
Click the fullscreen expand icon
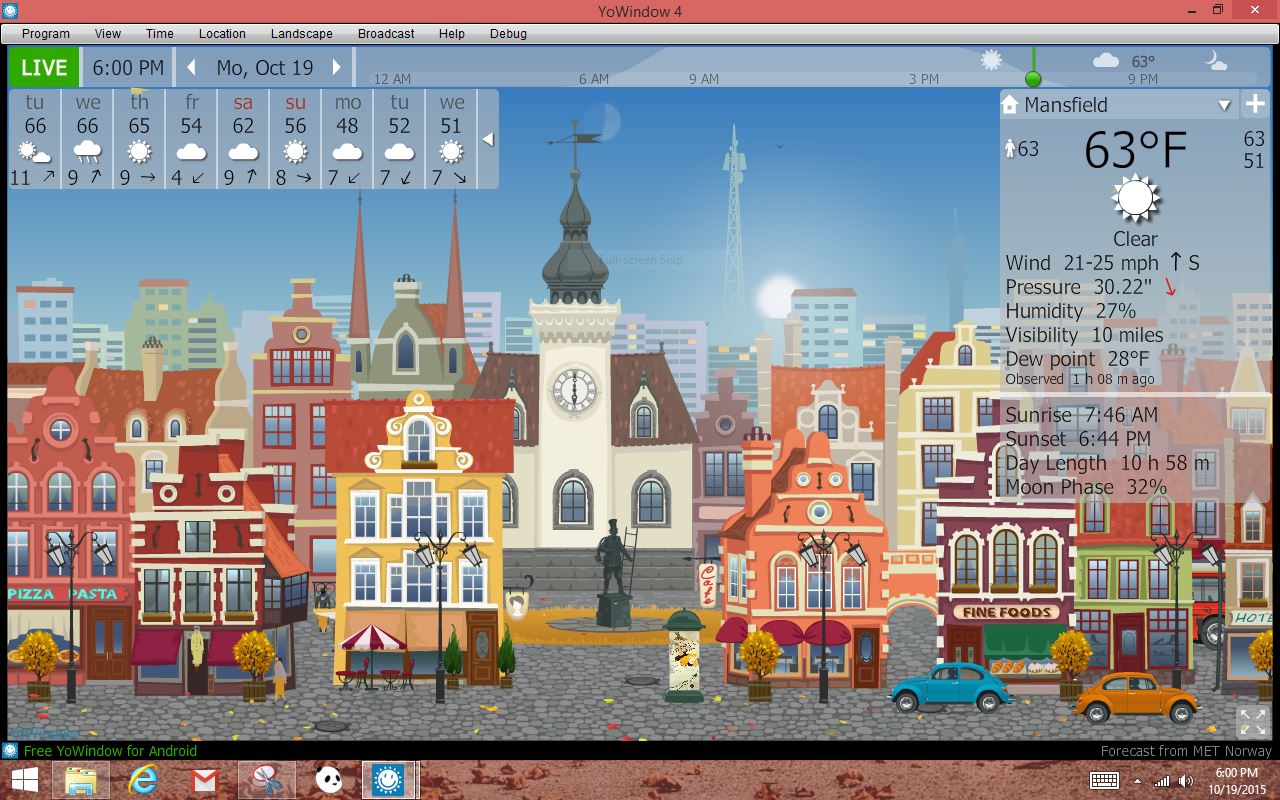coord(1252,721)
